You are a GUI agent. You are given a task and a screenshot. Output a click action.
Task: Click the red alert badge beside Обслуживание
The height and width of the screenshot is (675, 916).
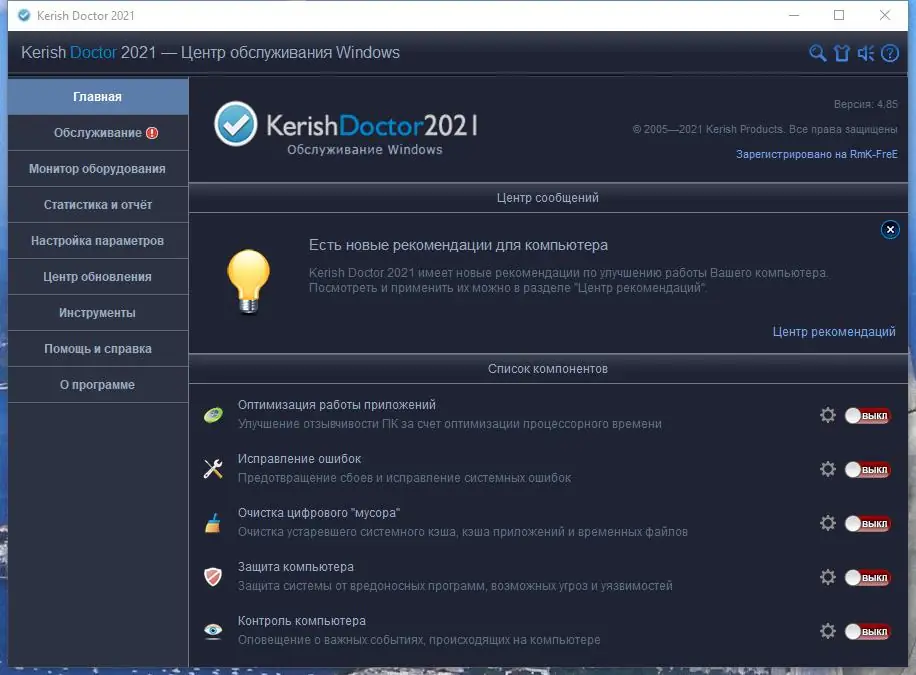(152, 133)
